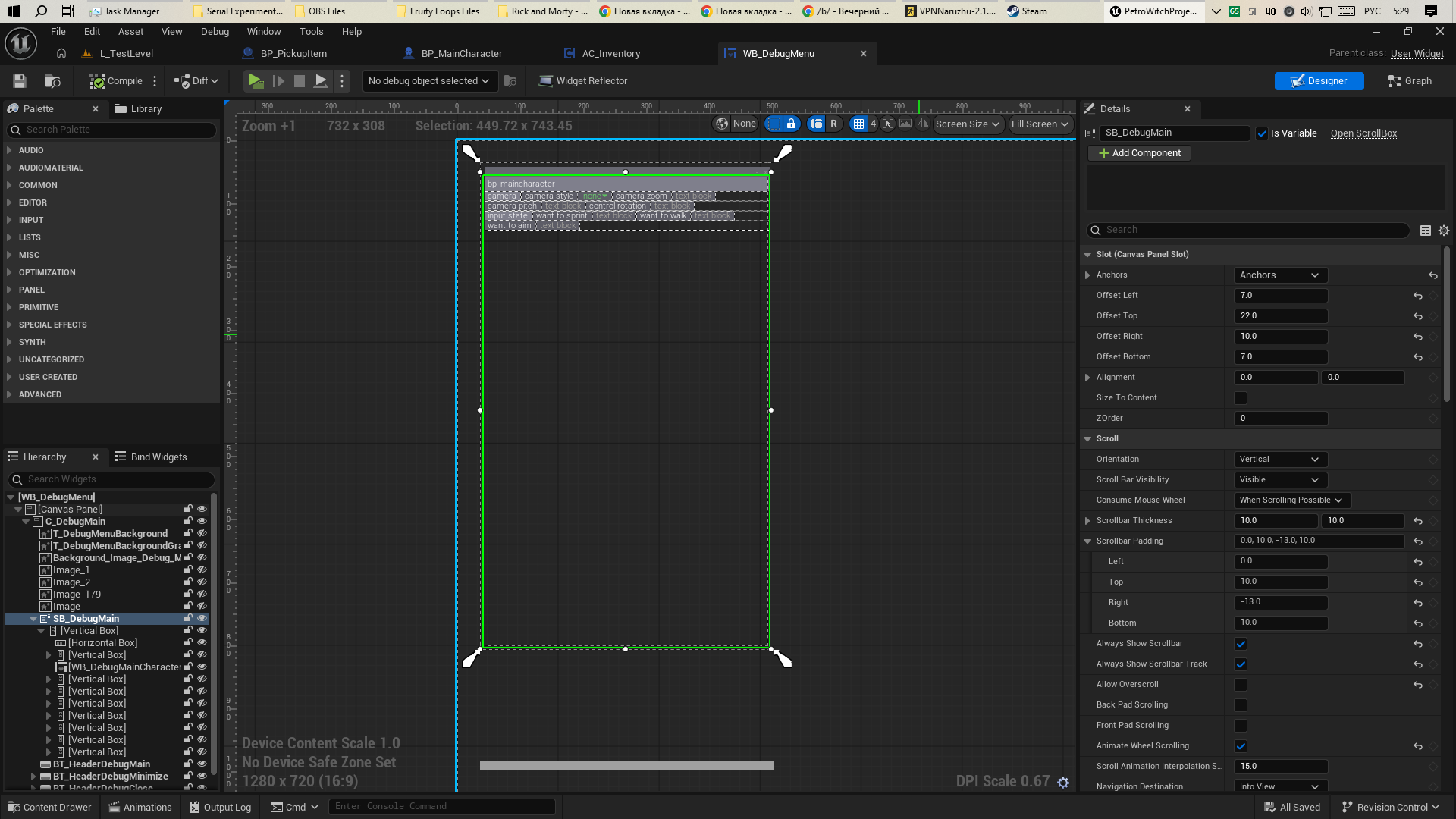Image resolution: width=1456 pixels, height=819 pixels.
Task: Click the Open ScrollBox link
Action: point(1363,133)
